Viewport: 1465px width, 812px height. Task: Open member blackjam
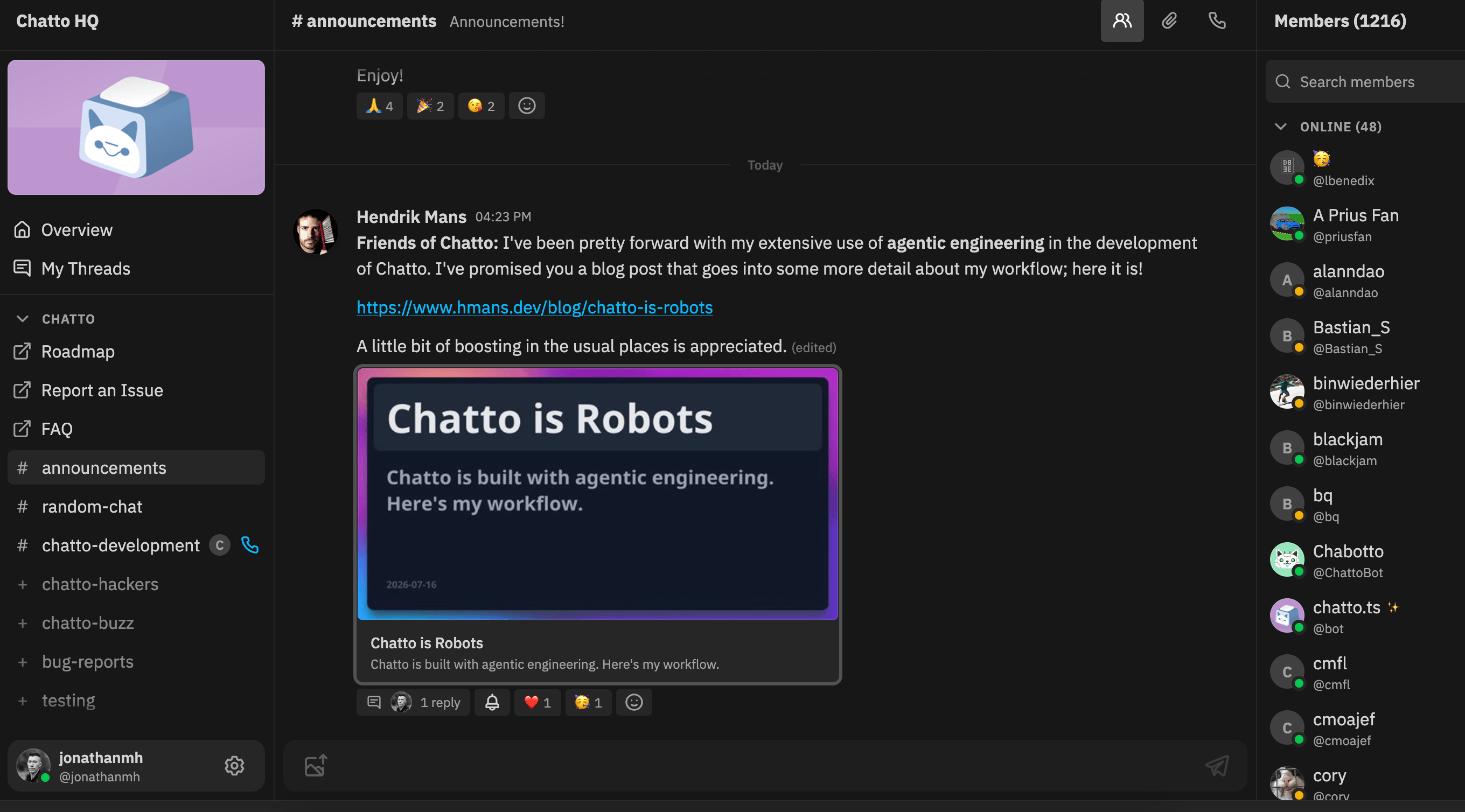[1365, 448]
